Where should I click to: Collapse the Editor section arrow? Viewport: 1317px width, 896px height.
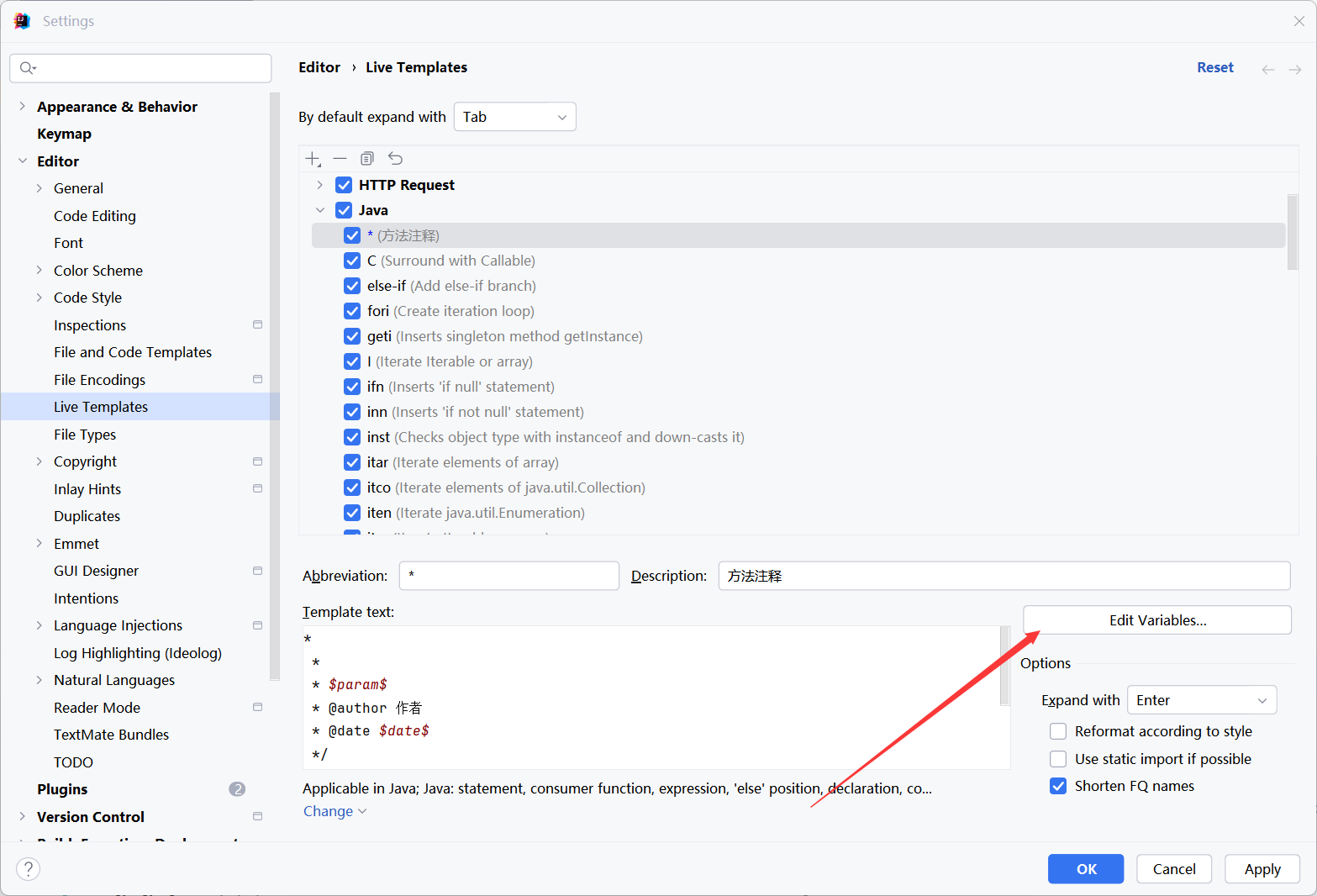click(x=22, y=161)
